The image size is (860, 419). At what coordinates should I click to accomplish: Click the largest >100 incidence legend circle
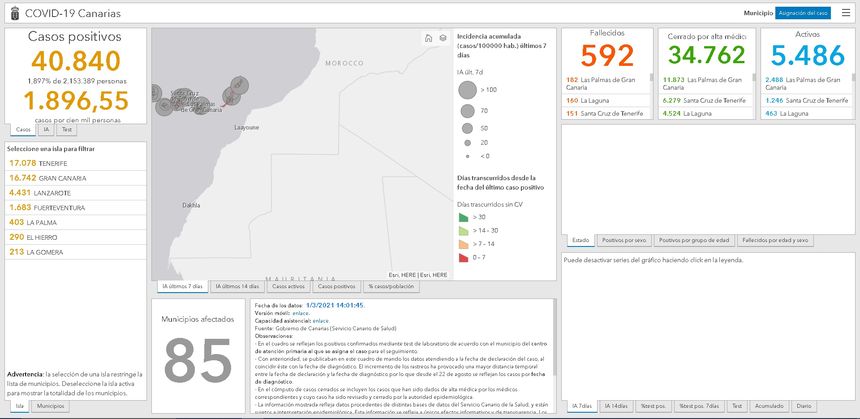tap(469, 90)
